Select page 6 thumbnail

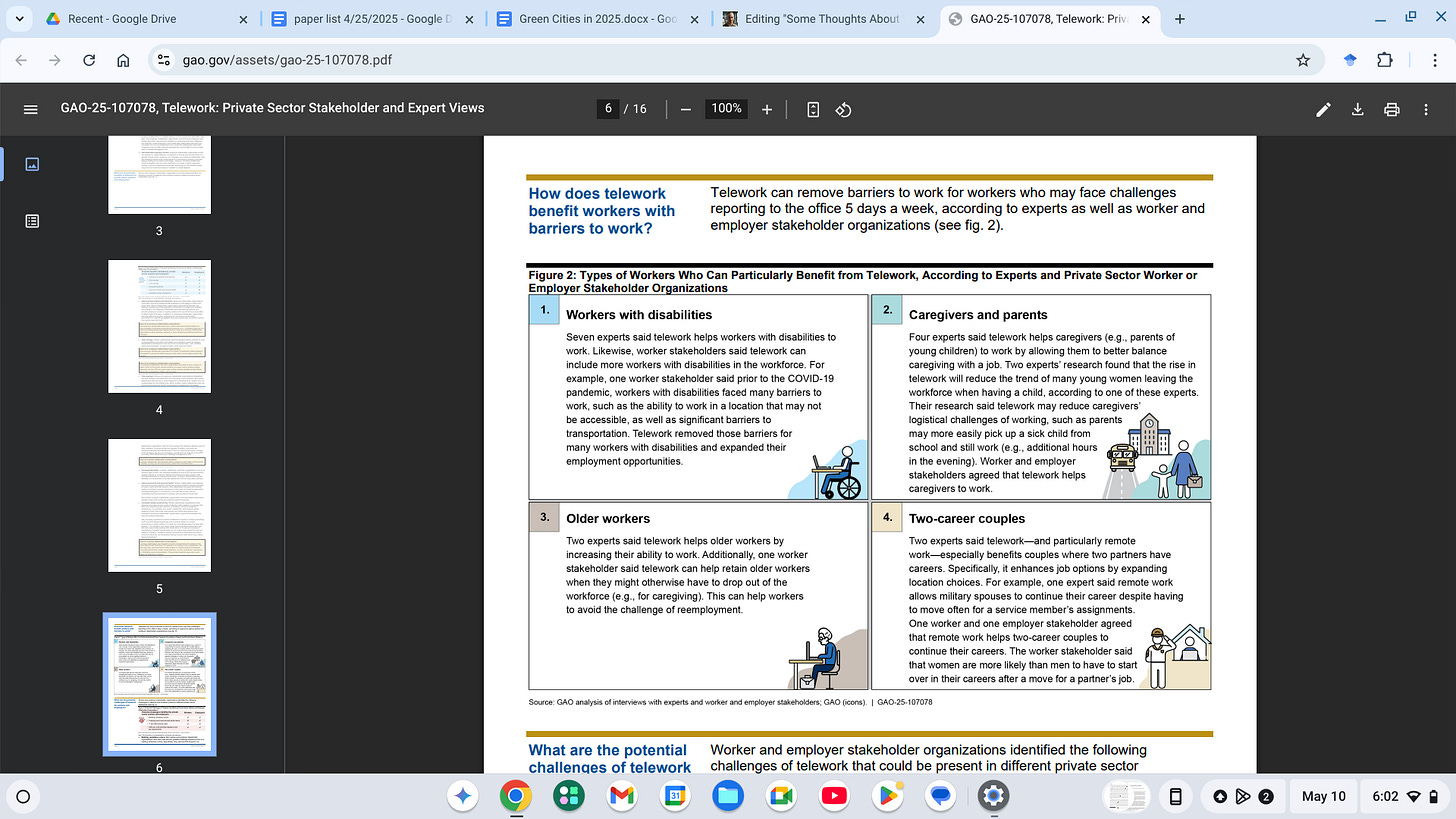click(159, 684)
